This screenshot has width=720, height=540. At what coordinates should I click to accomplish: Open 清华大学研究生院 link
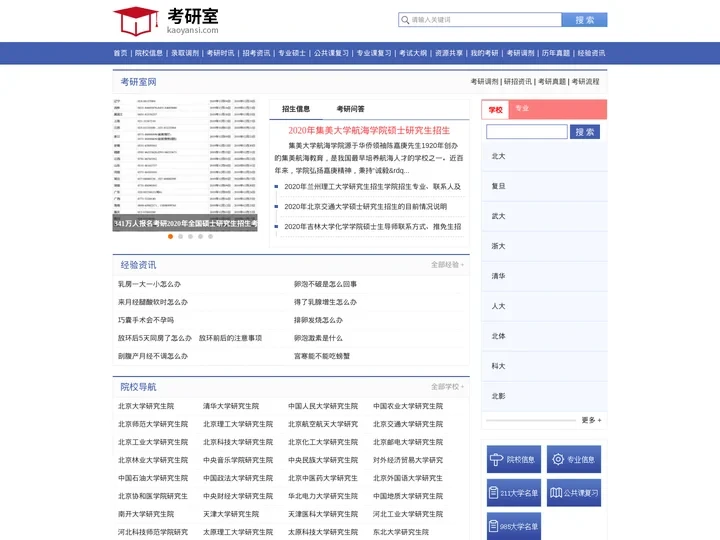pos(231,406)
